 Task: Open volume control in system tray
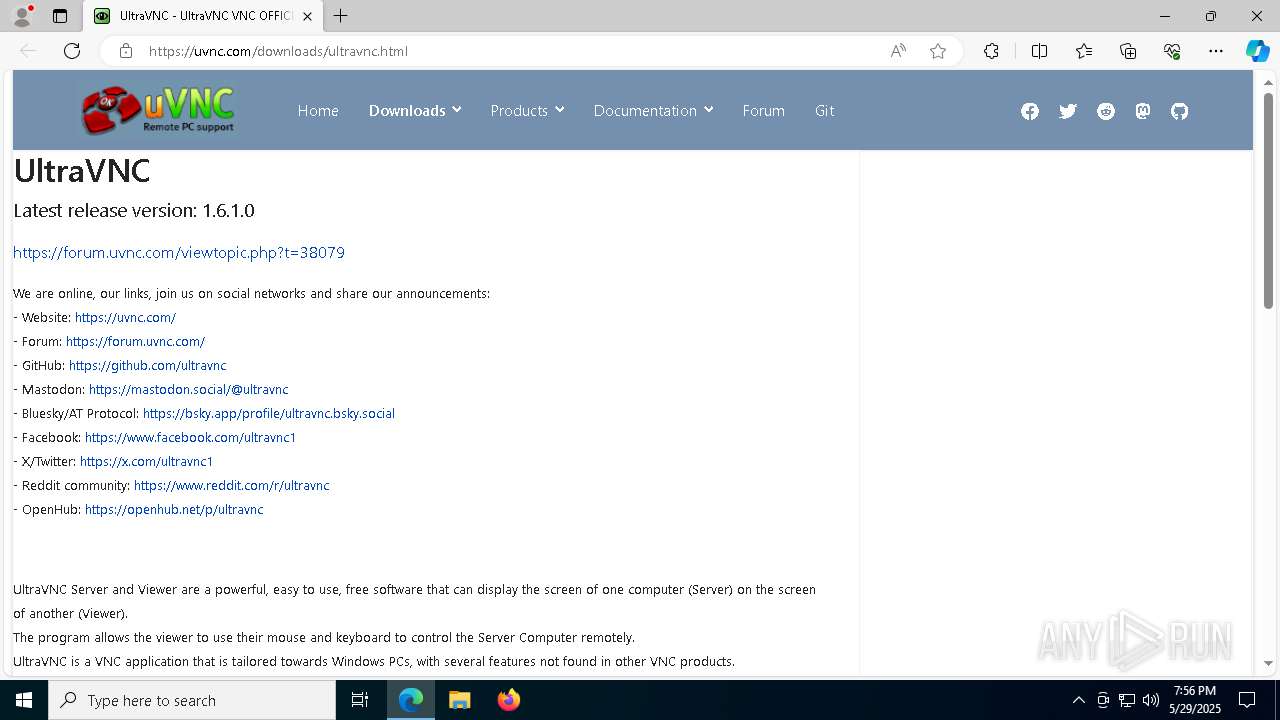coord(1151,700)
